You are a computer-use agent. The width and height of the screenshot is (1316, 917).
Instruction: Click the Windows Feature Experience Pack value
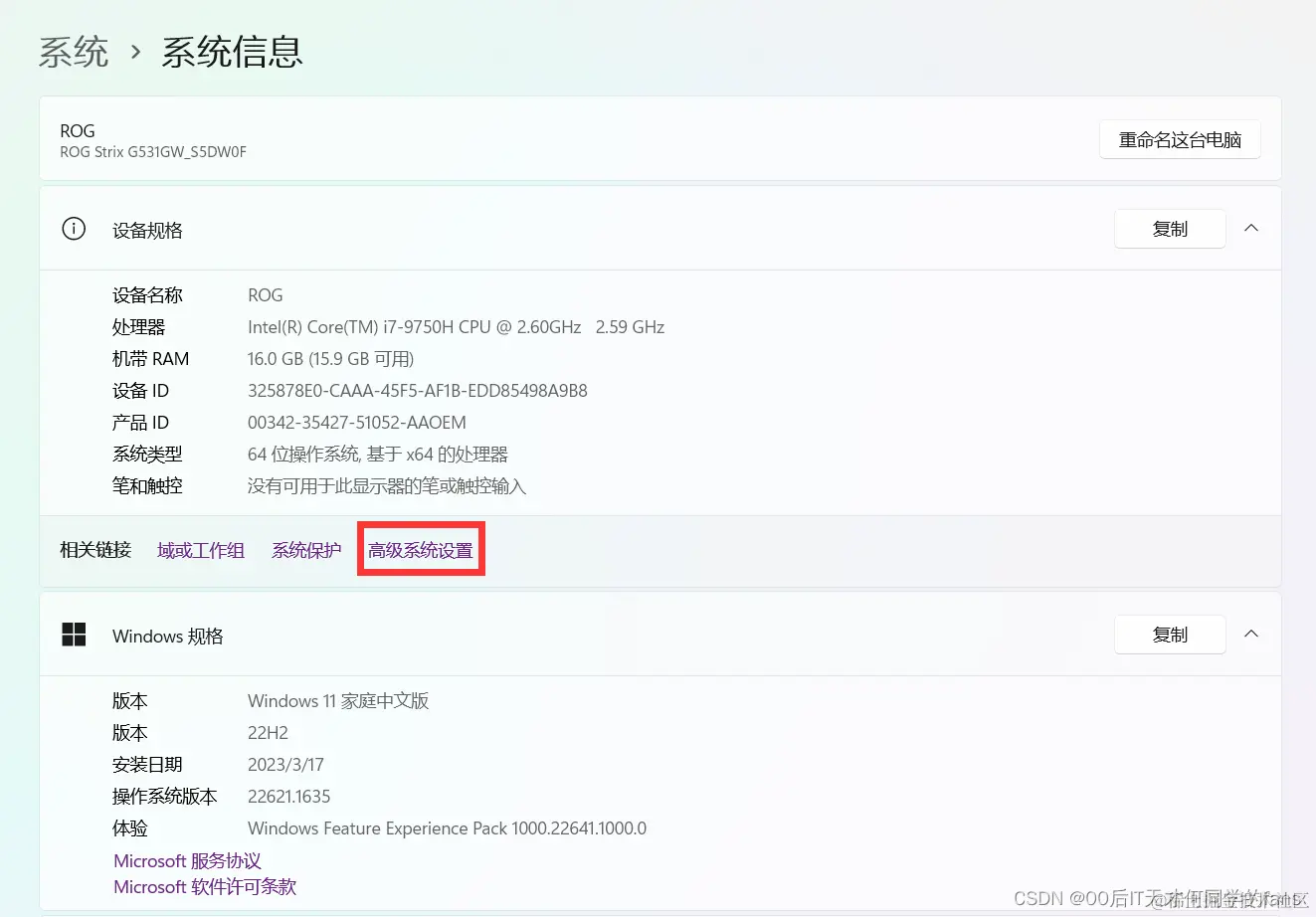point(447,828)
